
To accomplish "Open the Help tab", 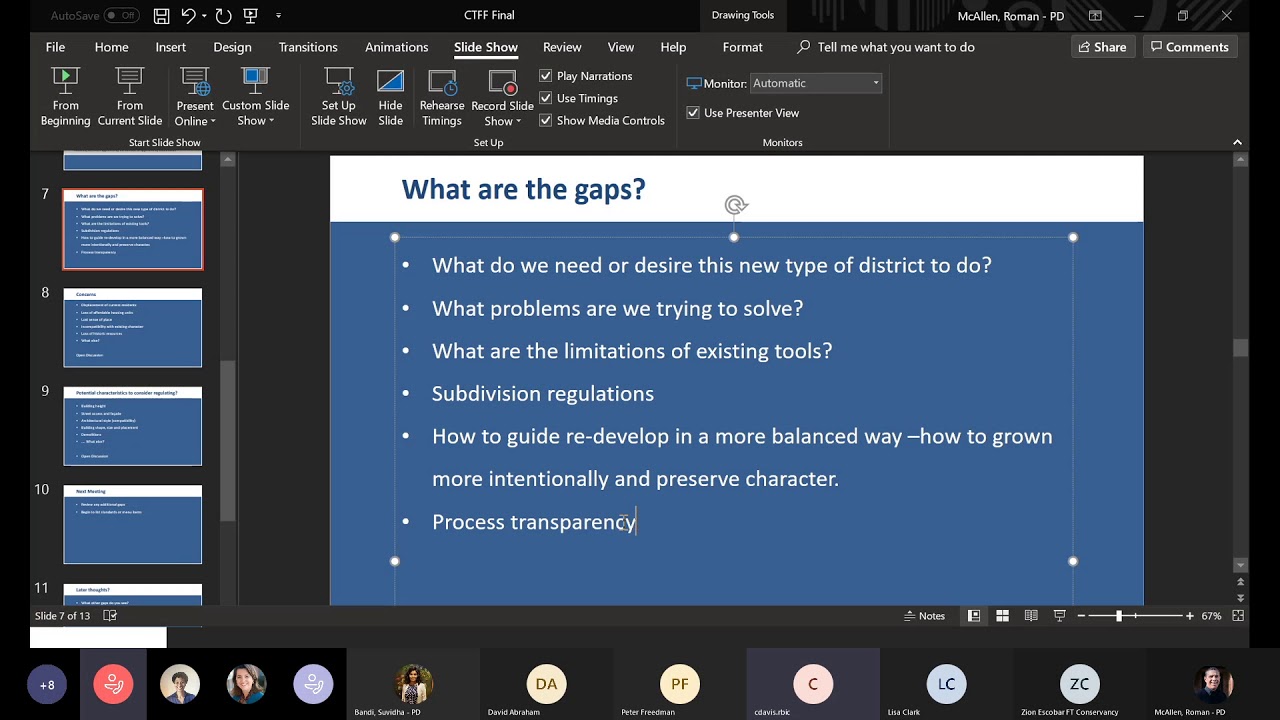I will click(x=673, y=47).
